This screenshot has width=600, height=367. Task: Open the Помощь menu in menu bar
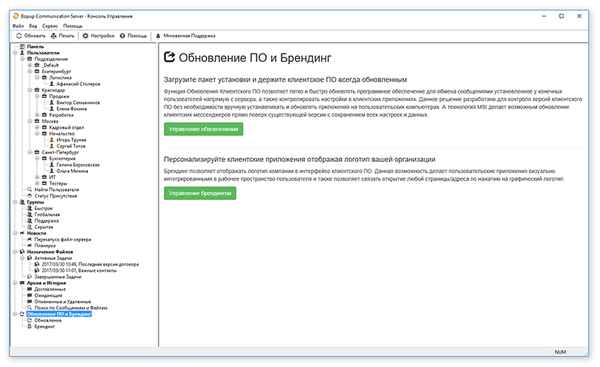73,26
